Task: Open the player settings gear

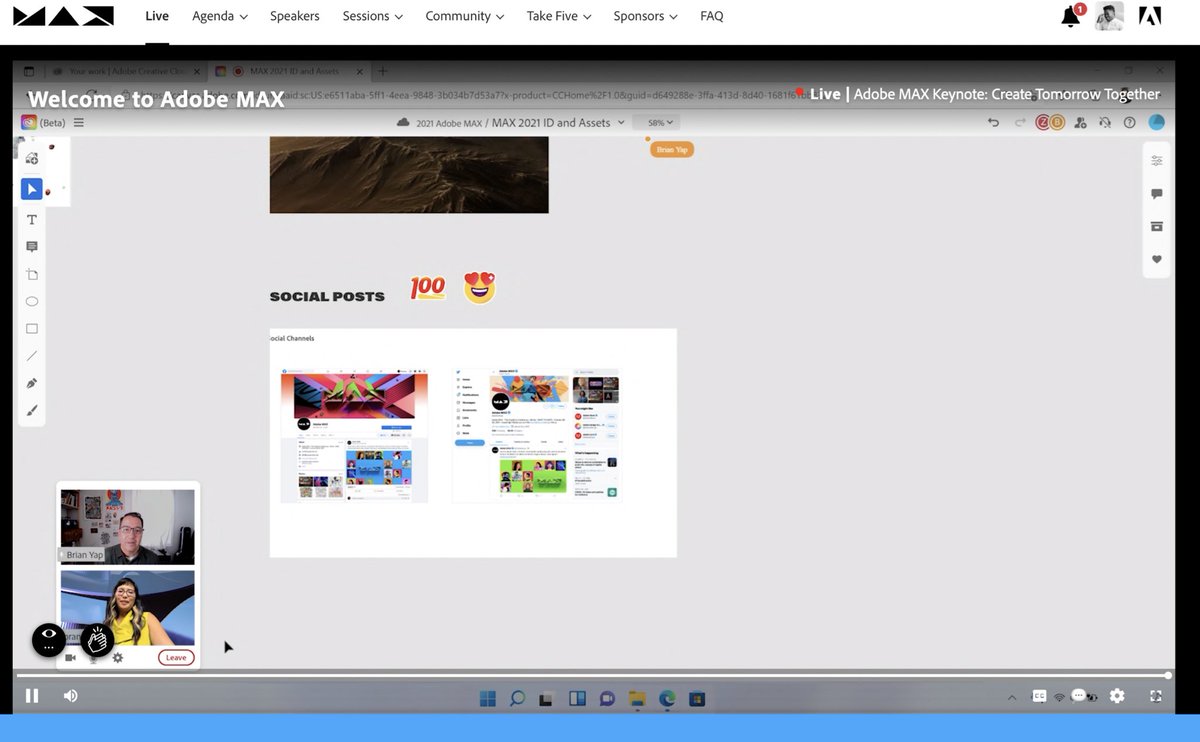Action: pyautogui.click(x=1117, y=696)
